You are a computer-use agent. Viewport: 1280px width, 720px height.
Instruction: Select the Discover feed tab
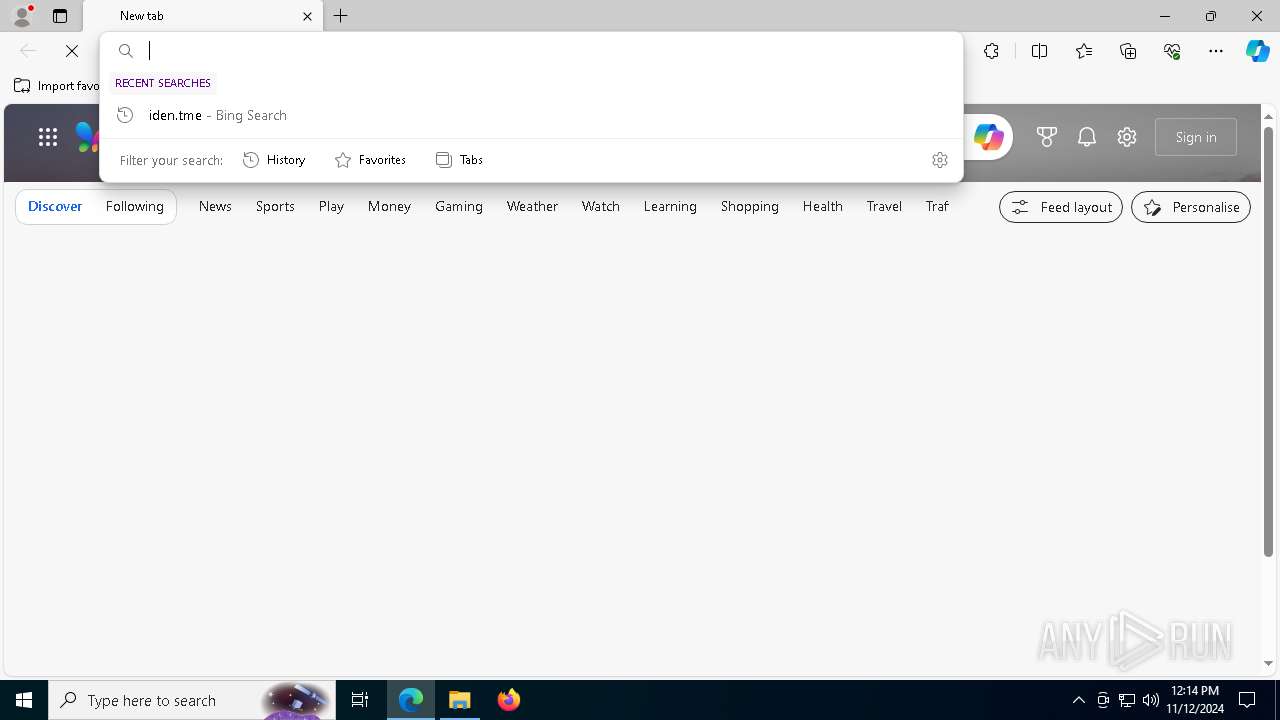[55, 206]
